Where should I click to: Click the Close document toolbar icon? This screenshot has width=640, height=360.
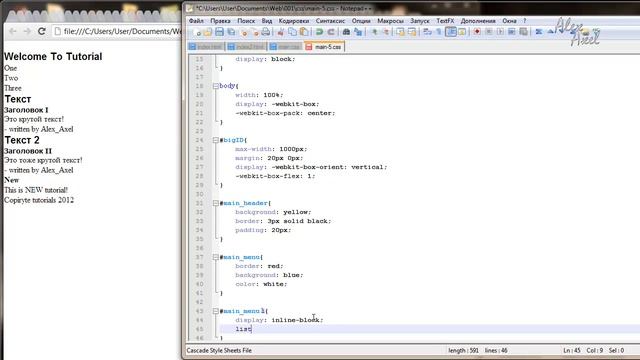click(244, 32)
